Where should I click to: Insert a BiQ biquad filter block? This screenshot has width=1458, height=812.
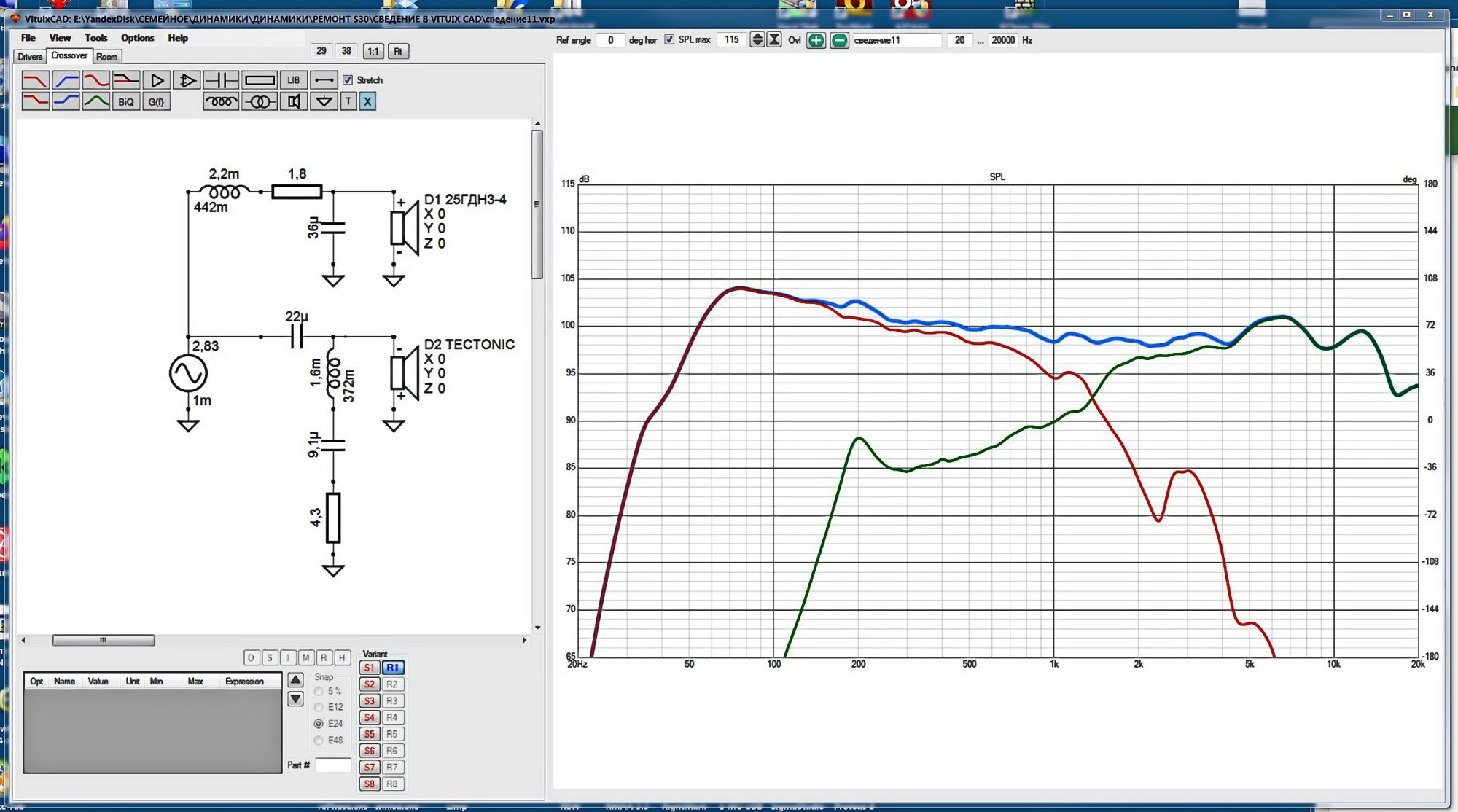pyautogui.click(x=125, y=102)
